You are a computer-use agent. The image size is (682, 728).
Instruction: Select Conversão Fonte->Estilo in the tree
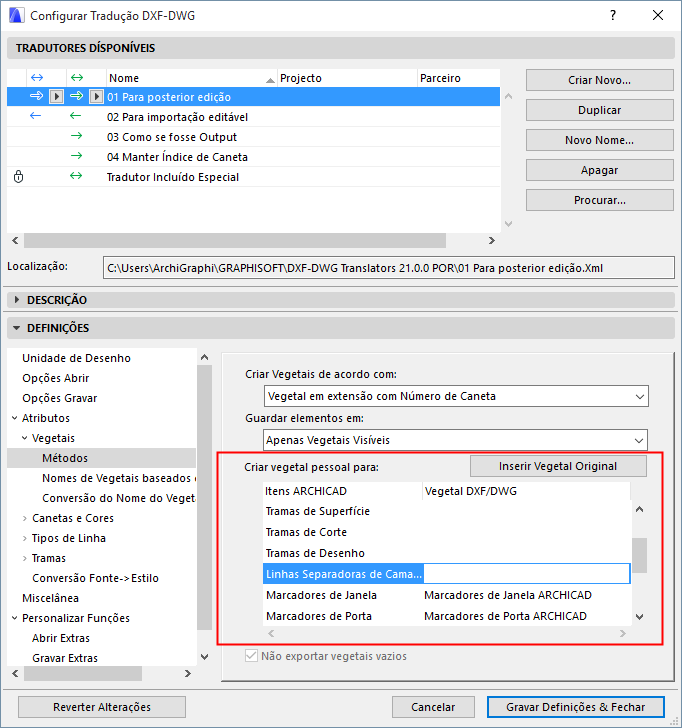pyautogui.click(x=95, y=578)
